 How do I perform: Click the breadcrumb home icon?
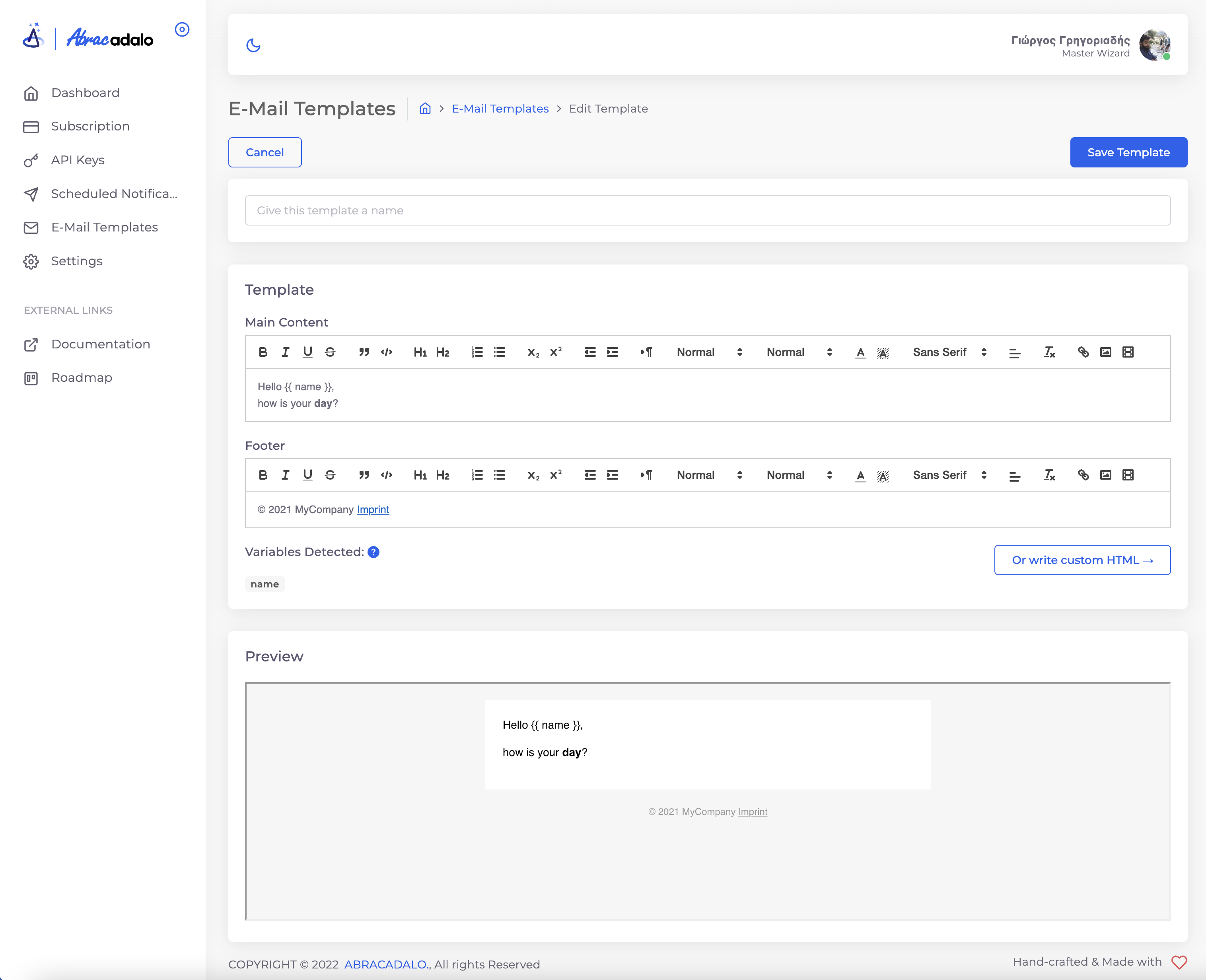point(425,109)
